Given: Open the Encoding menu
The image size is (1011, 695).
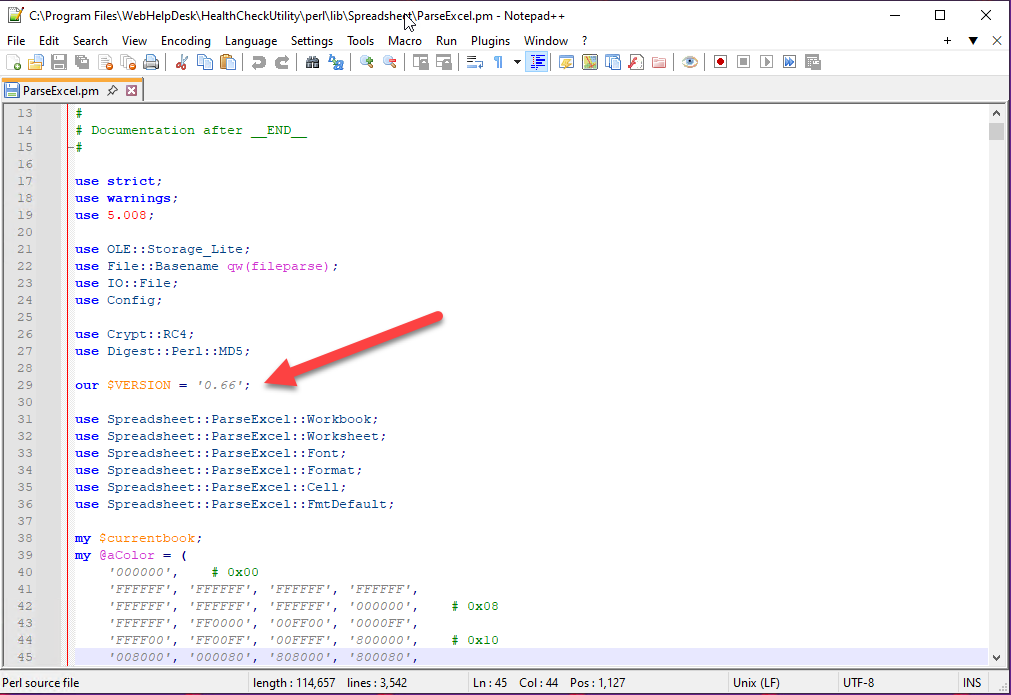Looking at the screenshot, I should pyautogui.click(x=186, y=41).
